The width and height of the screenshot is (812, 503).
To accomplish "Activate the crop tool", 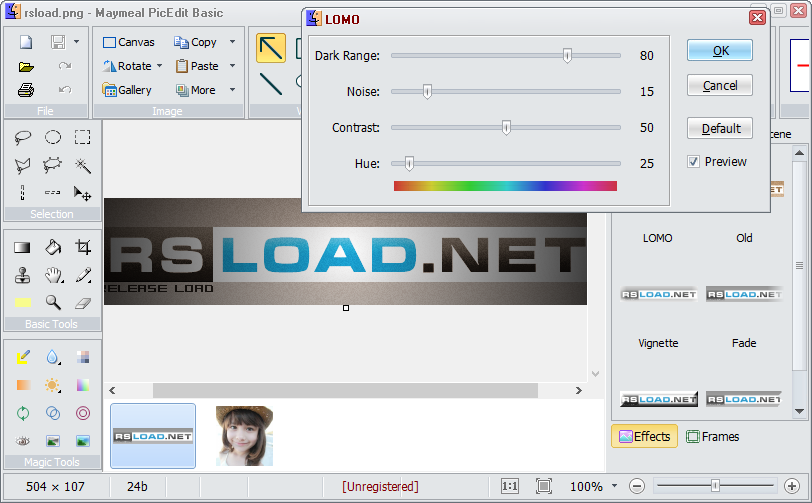I will coord(83,247).
